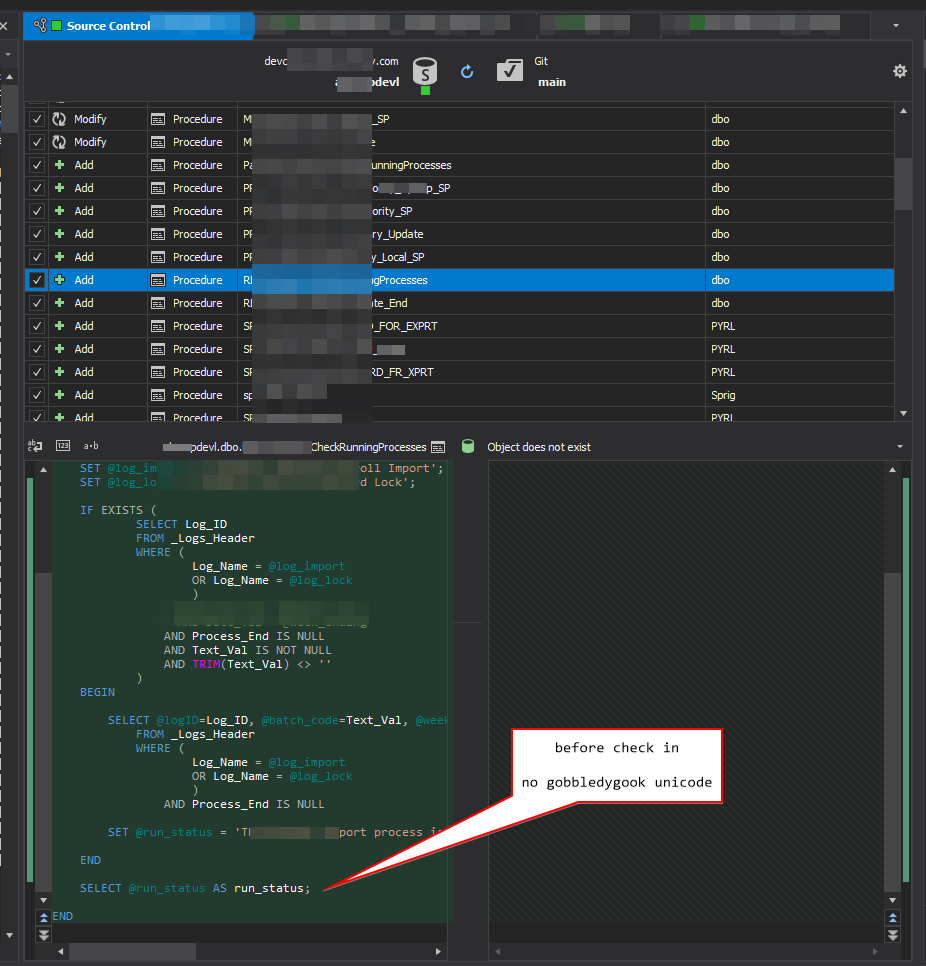Viewport: 926px width, 966px height.
Task: Open the document tabs overflow dropdown
Action: [x=896, y=26]
